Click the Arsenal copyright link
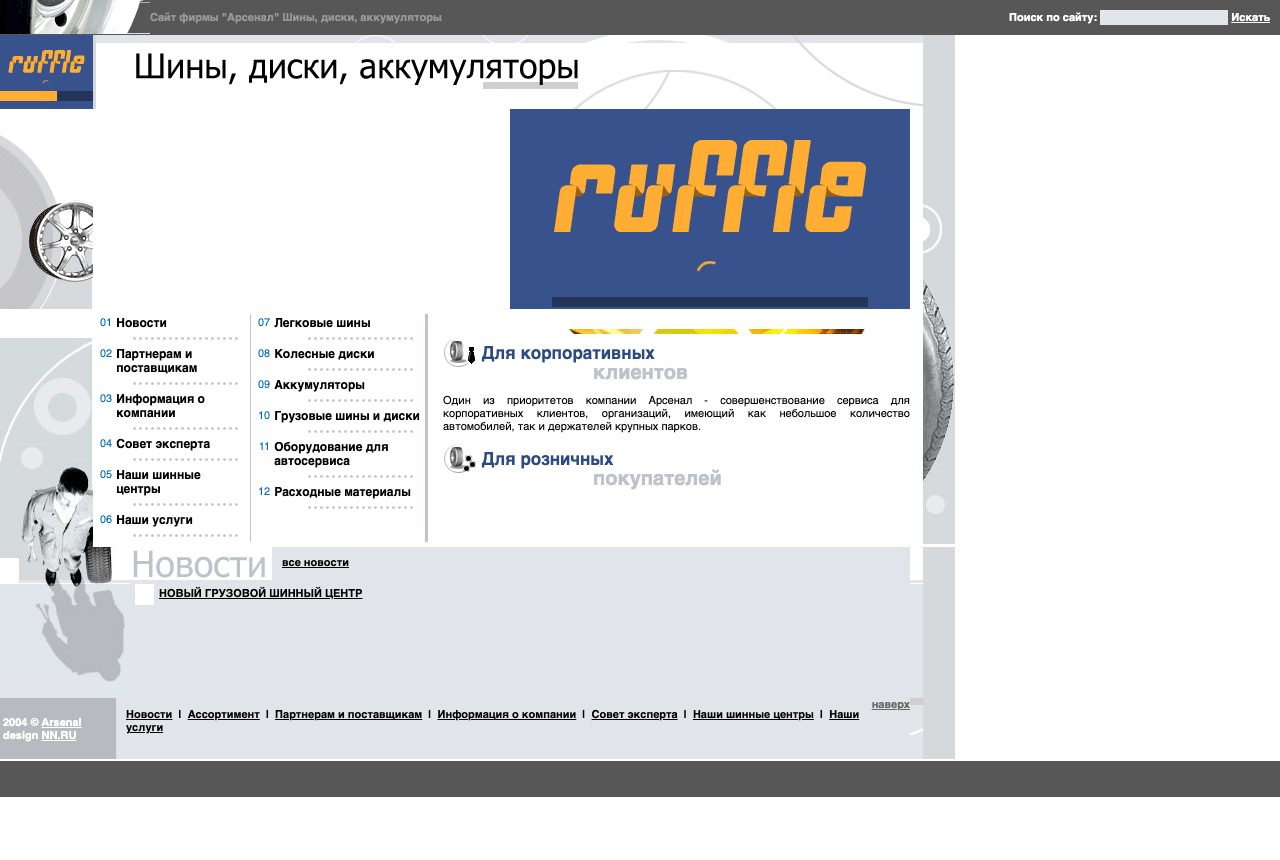Viewport: 1280px width, 860px height. click(x=61, y=722)
